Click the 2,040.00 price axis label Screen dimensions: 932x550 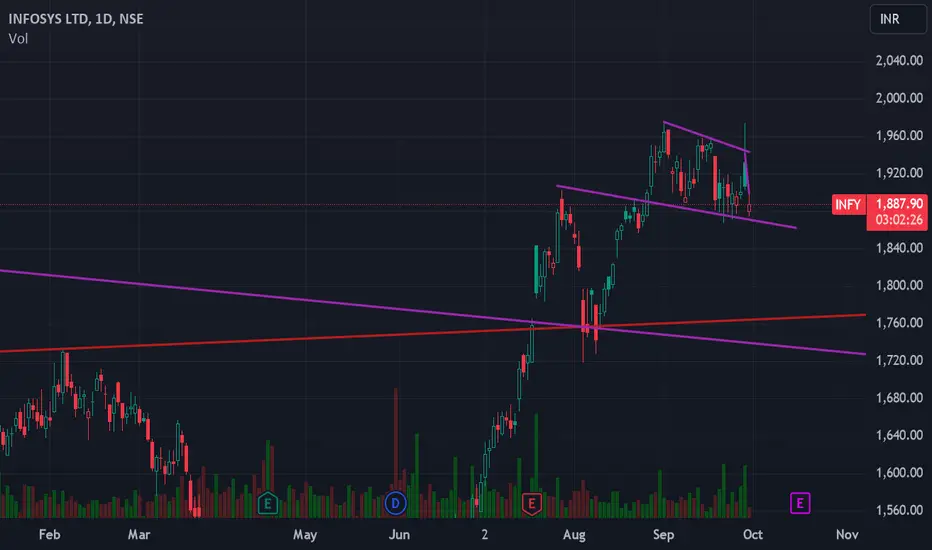click(x=899, y=60)
